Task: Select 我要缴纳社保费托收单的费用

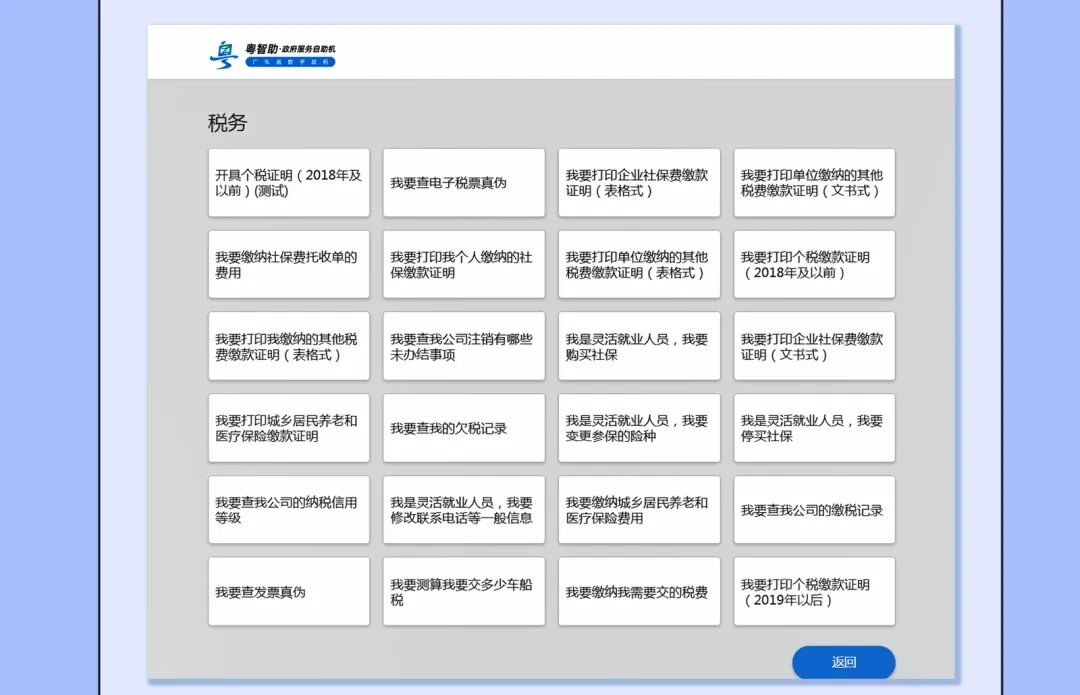Action: click(288, 264)
